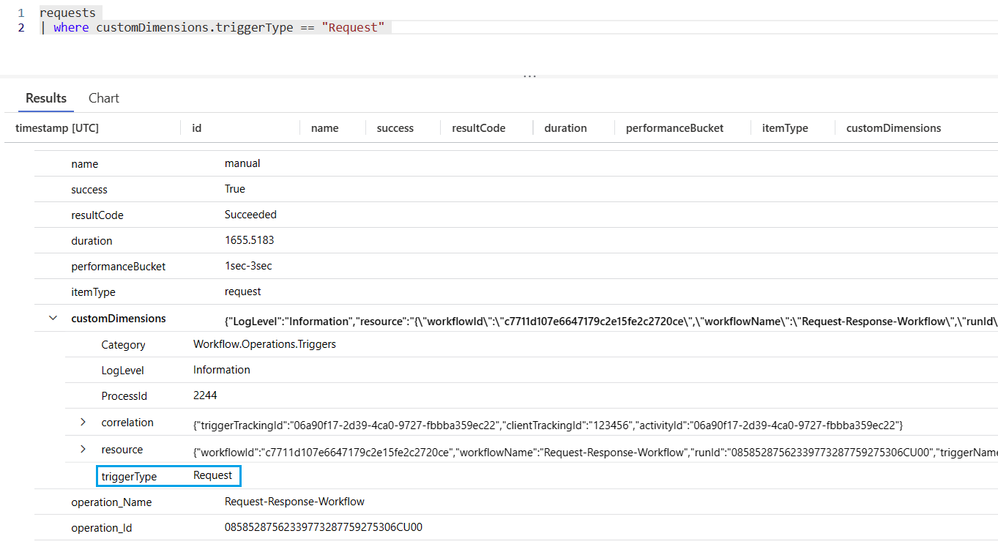
Task: Click the 'Category' property label
Action: (123, 345)
